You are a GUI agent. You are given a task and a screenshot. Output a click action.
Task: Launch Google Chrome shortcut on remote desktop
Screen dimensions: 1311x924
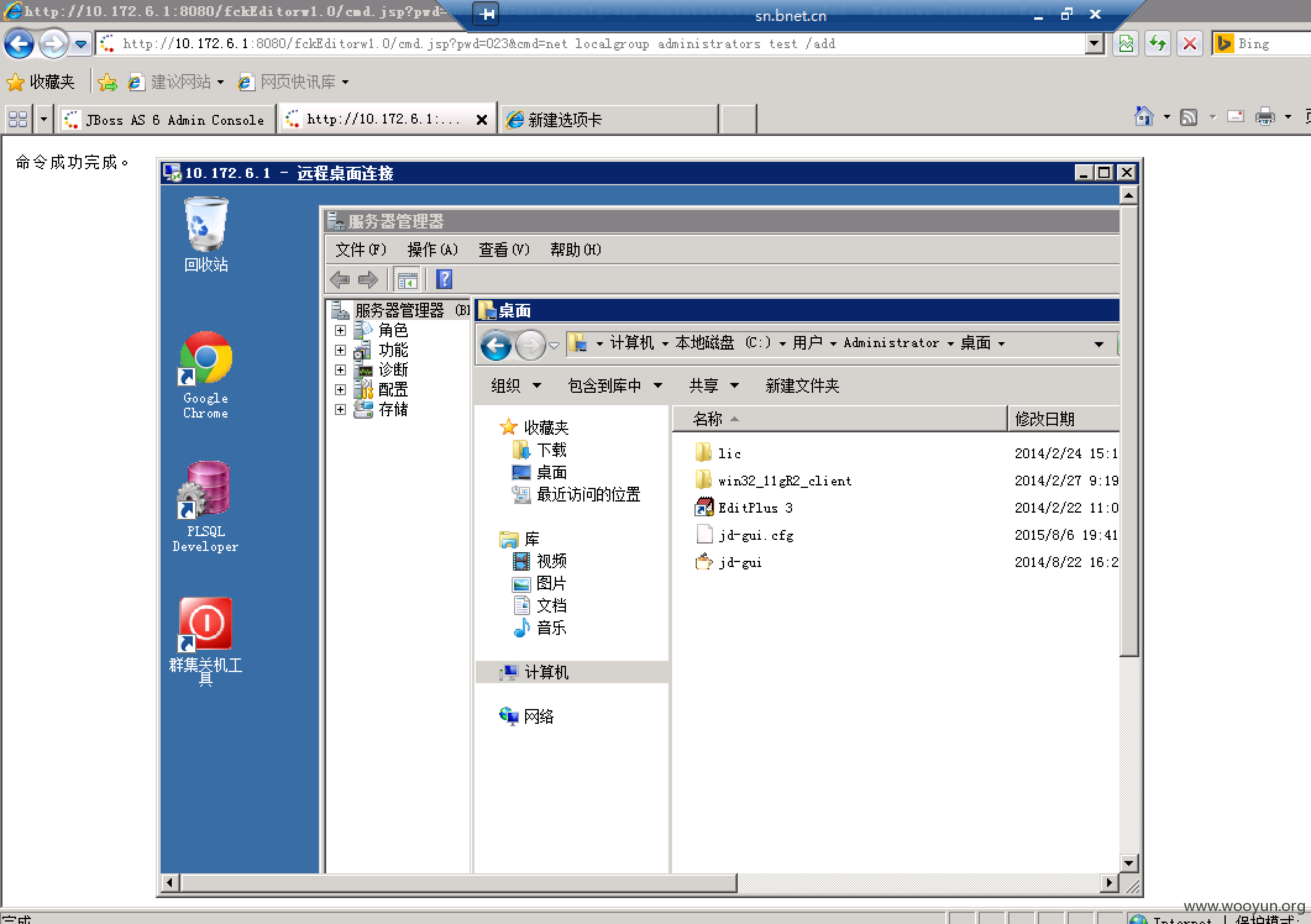tap(206, 375)
